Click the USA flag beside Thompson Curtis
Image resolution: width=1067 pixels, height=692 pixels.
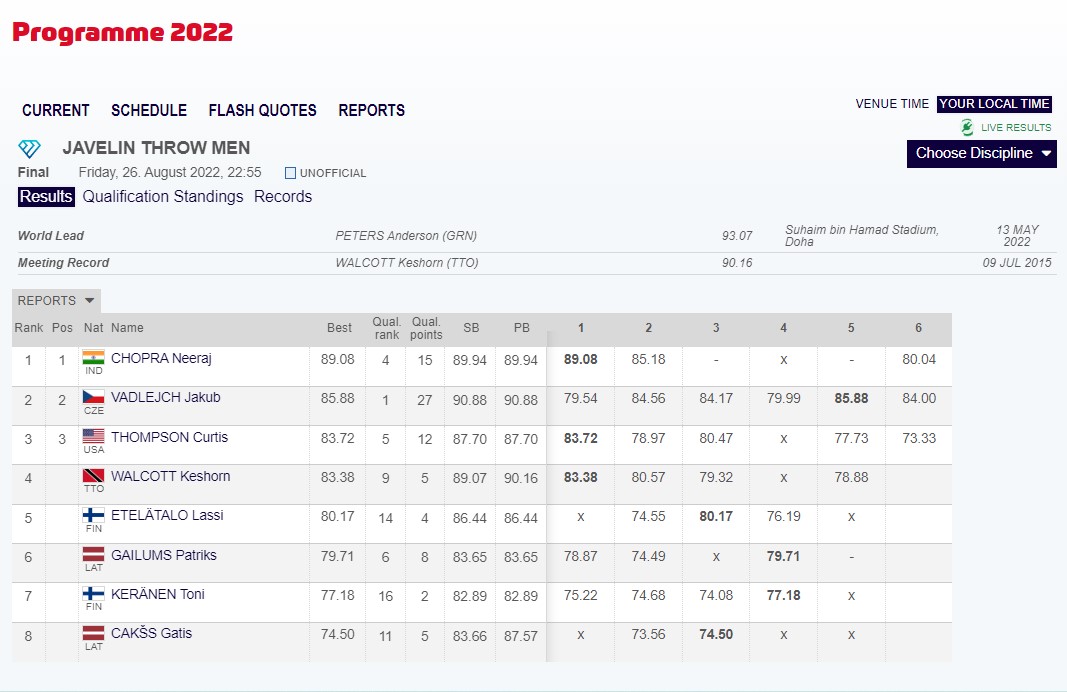point(93,436)
